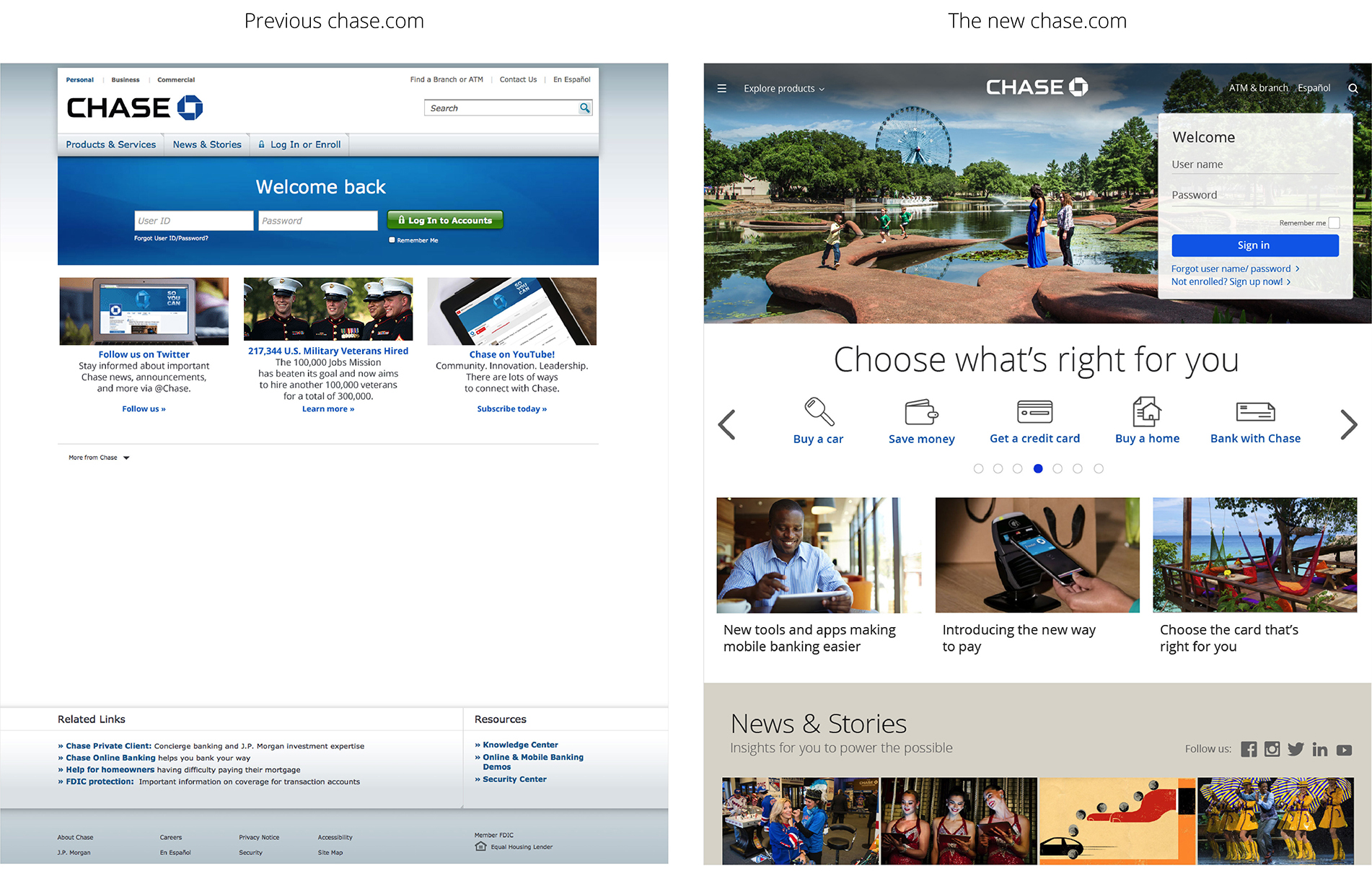1372x871 pixels.
Task: Click the Get a credit card icon
Action: pyautogui.click(x=1034, y=411)
